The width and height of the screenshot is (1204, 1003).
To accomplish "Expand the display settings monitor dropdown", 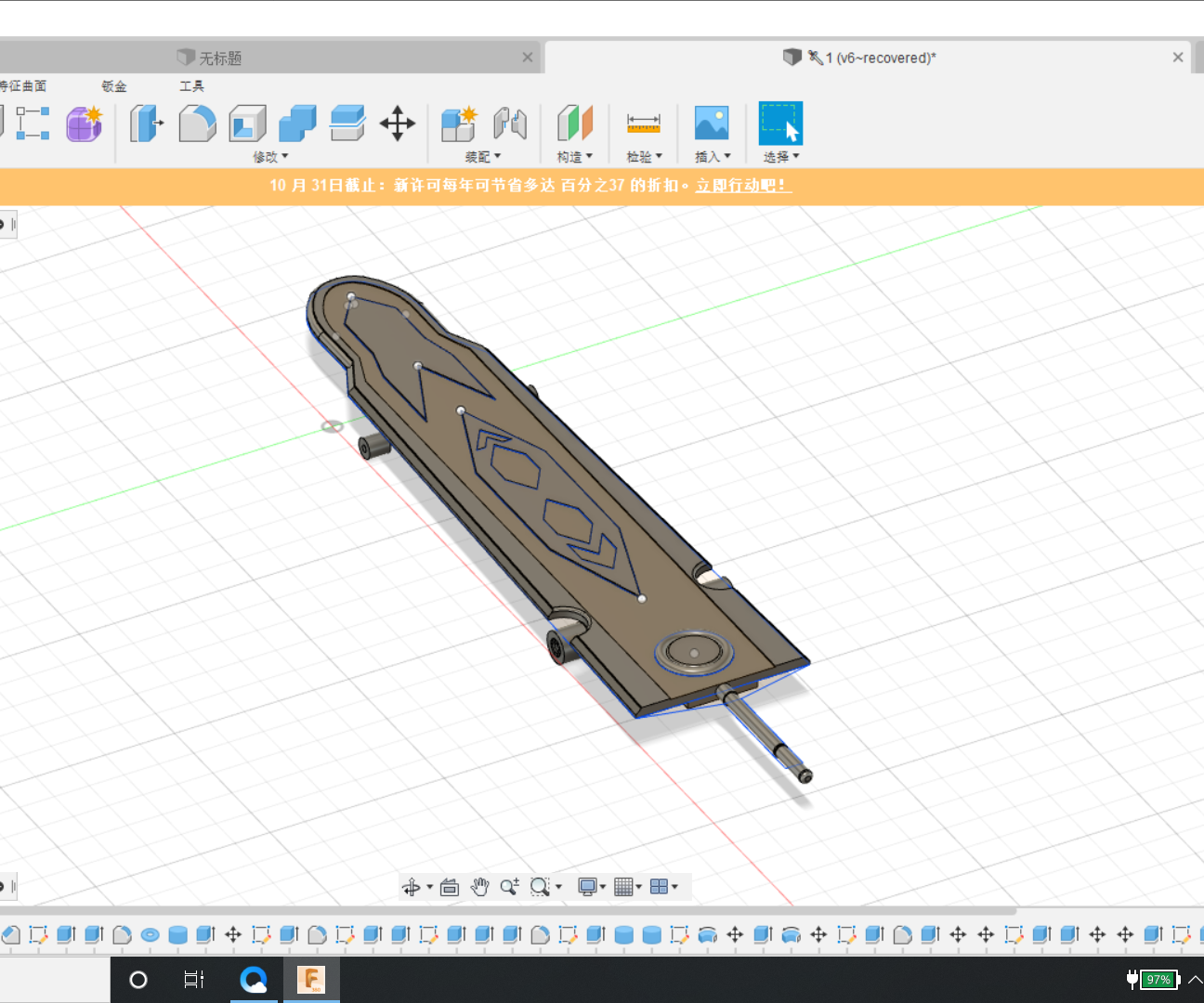I will coord(592,887).
